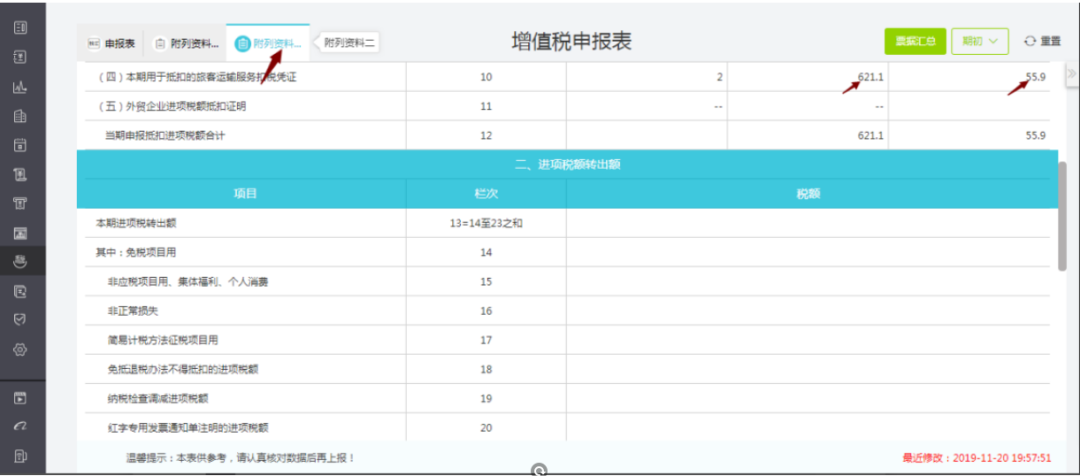Switch to the 申报表 tab
1080x476 pixels.
pos(112,43)
